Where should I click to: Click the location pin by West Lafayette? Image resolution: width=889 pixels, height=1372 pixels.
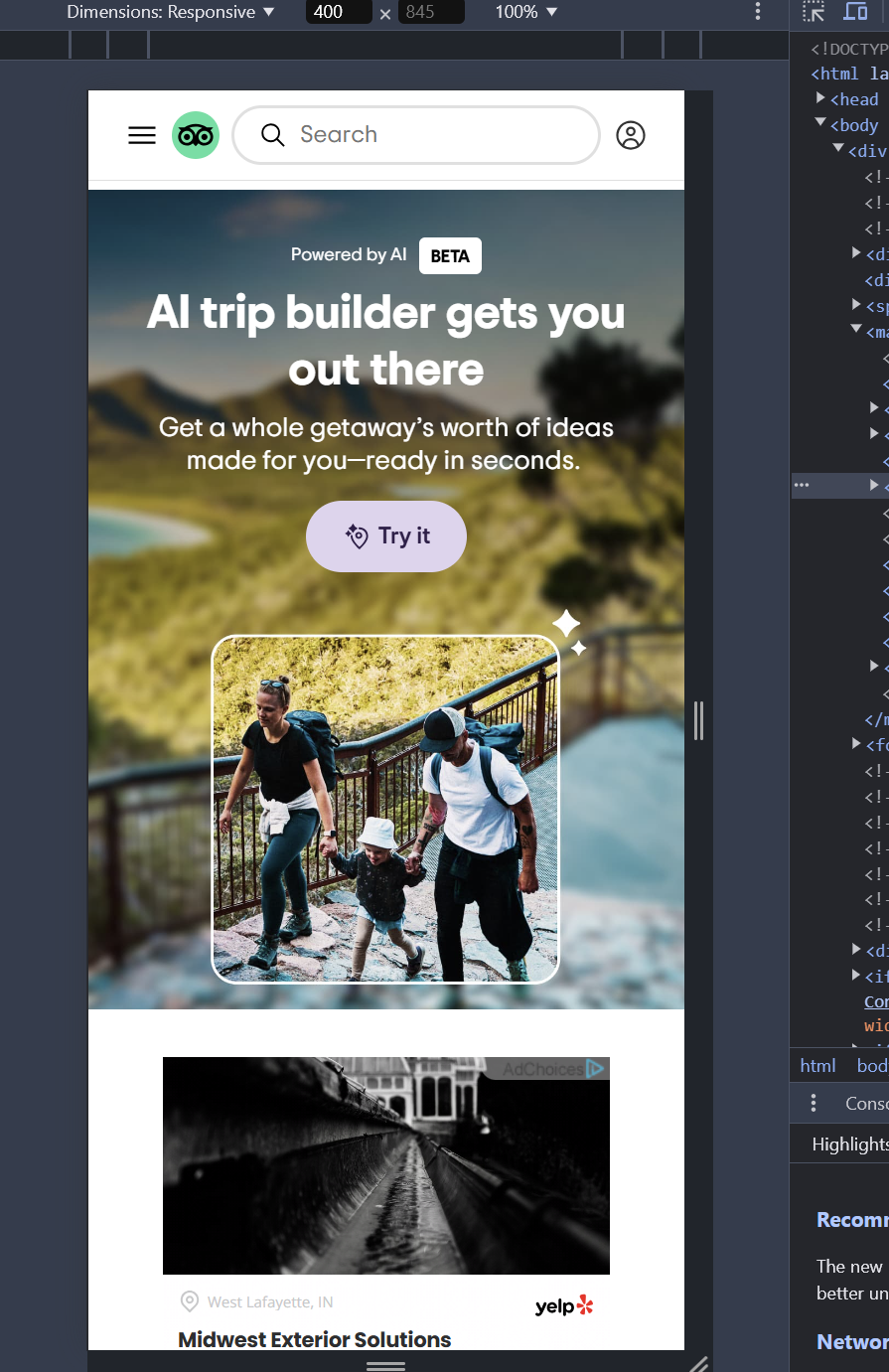tap(189, 1301)
